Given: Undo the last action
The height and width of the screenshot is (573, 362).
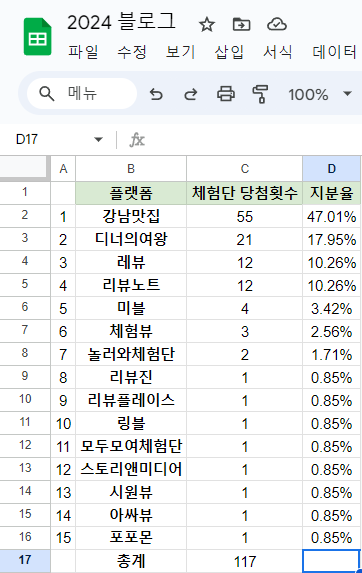Looking at the screenshot, I should click(156, 94).
